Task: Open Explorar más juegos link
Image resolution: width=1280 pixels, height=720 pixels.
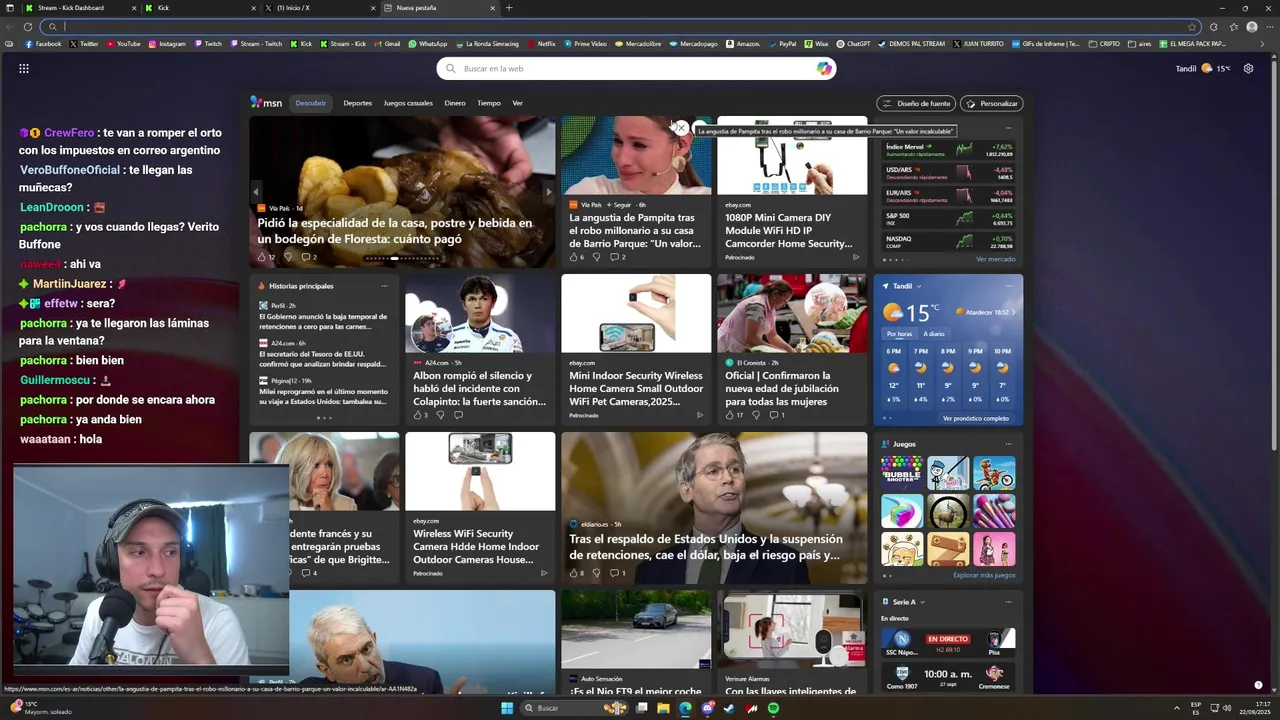Action: point(984,575)
